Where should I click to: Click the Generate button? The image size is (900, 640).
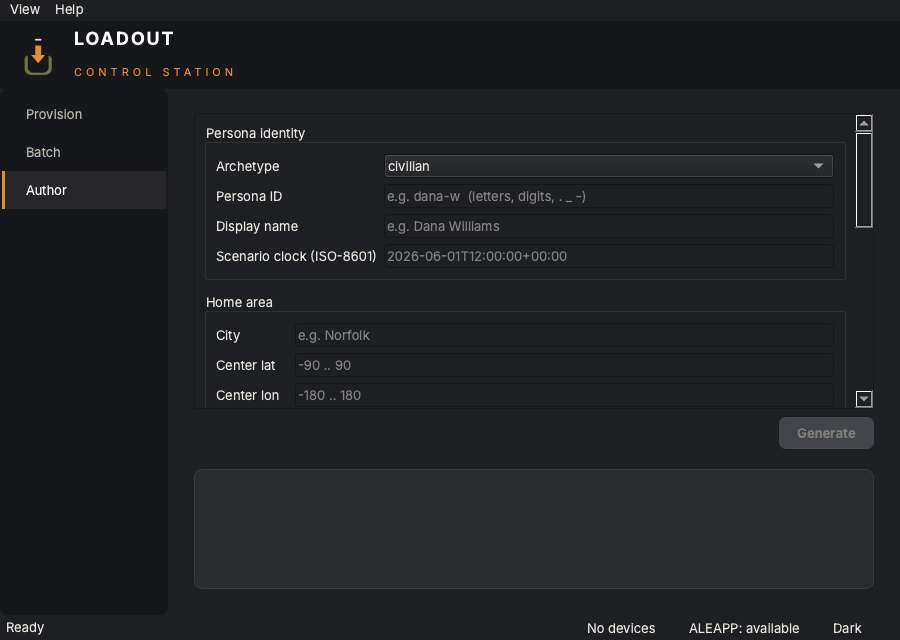click(826, 433)
